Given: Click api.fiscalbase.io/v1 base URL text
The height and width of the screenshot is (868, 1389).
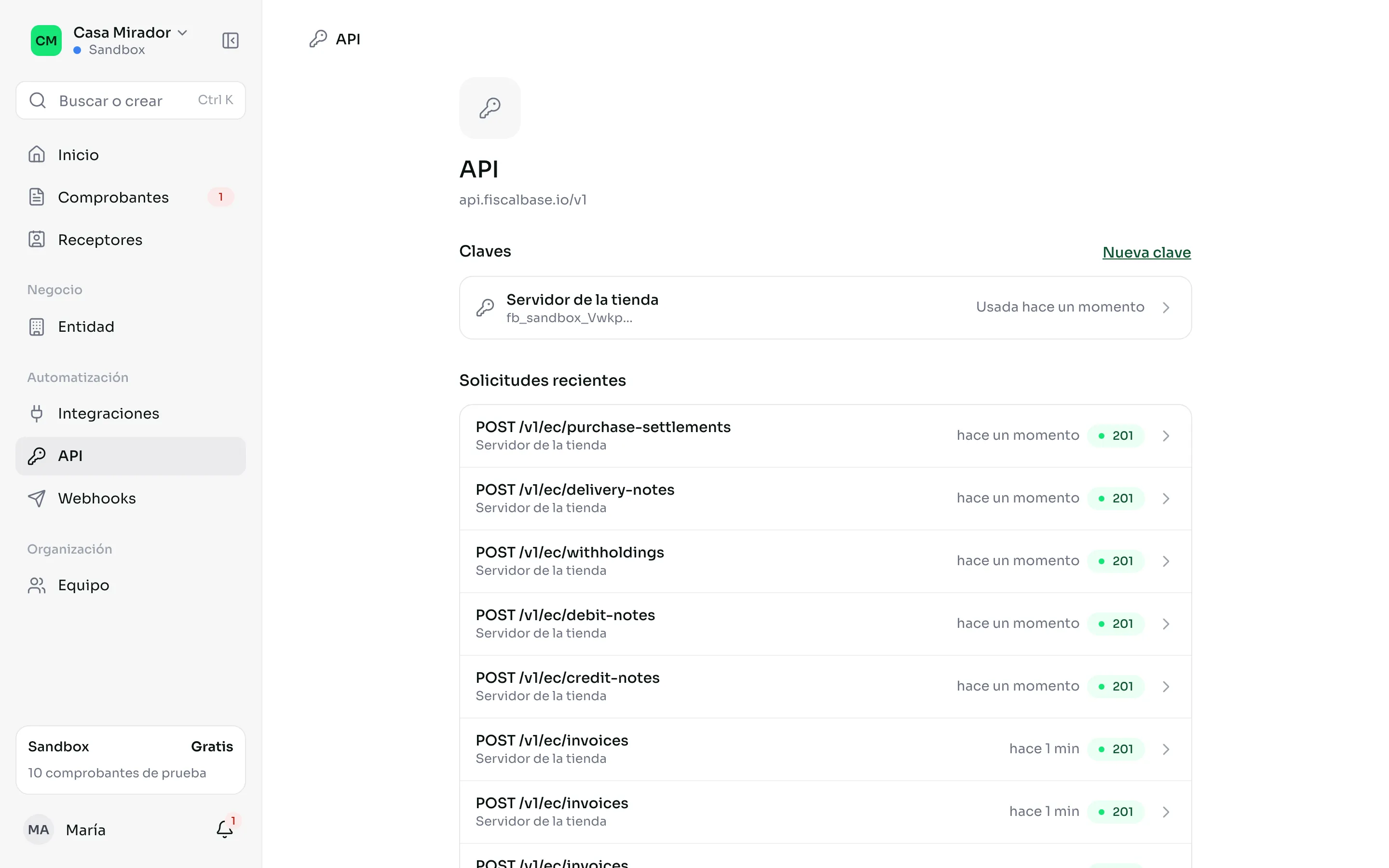Looking at the screenshot, I should tap(523, 200).
